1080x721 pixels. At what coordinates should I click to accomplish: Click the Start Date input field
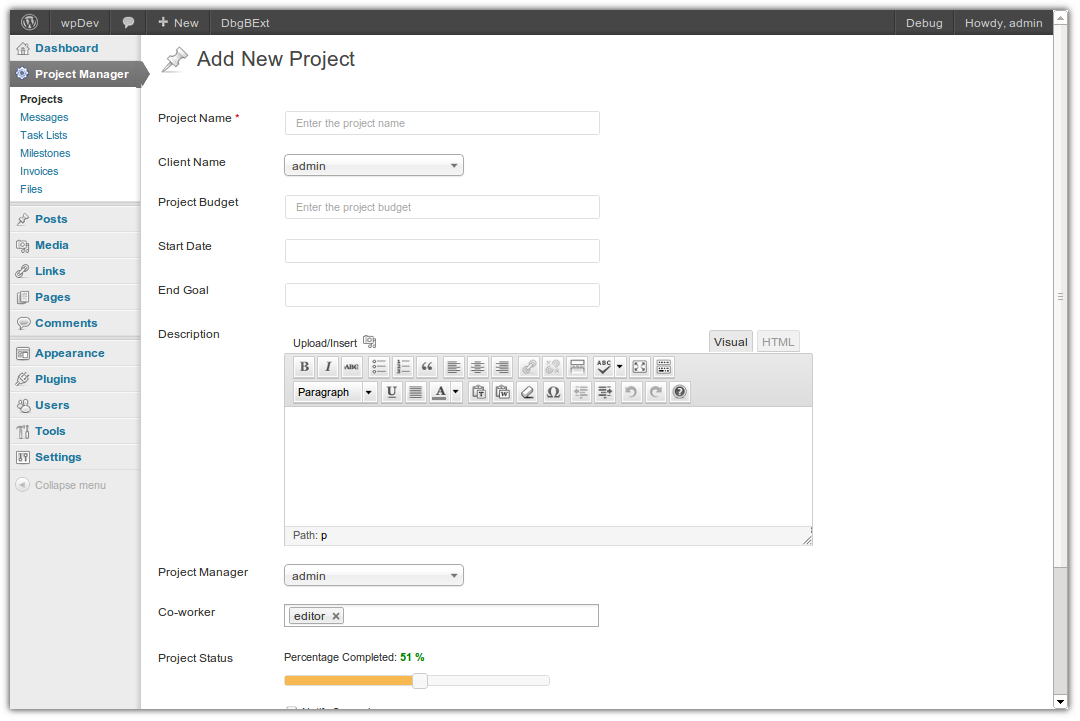(x=442, y=251)
